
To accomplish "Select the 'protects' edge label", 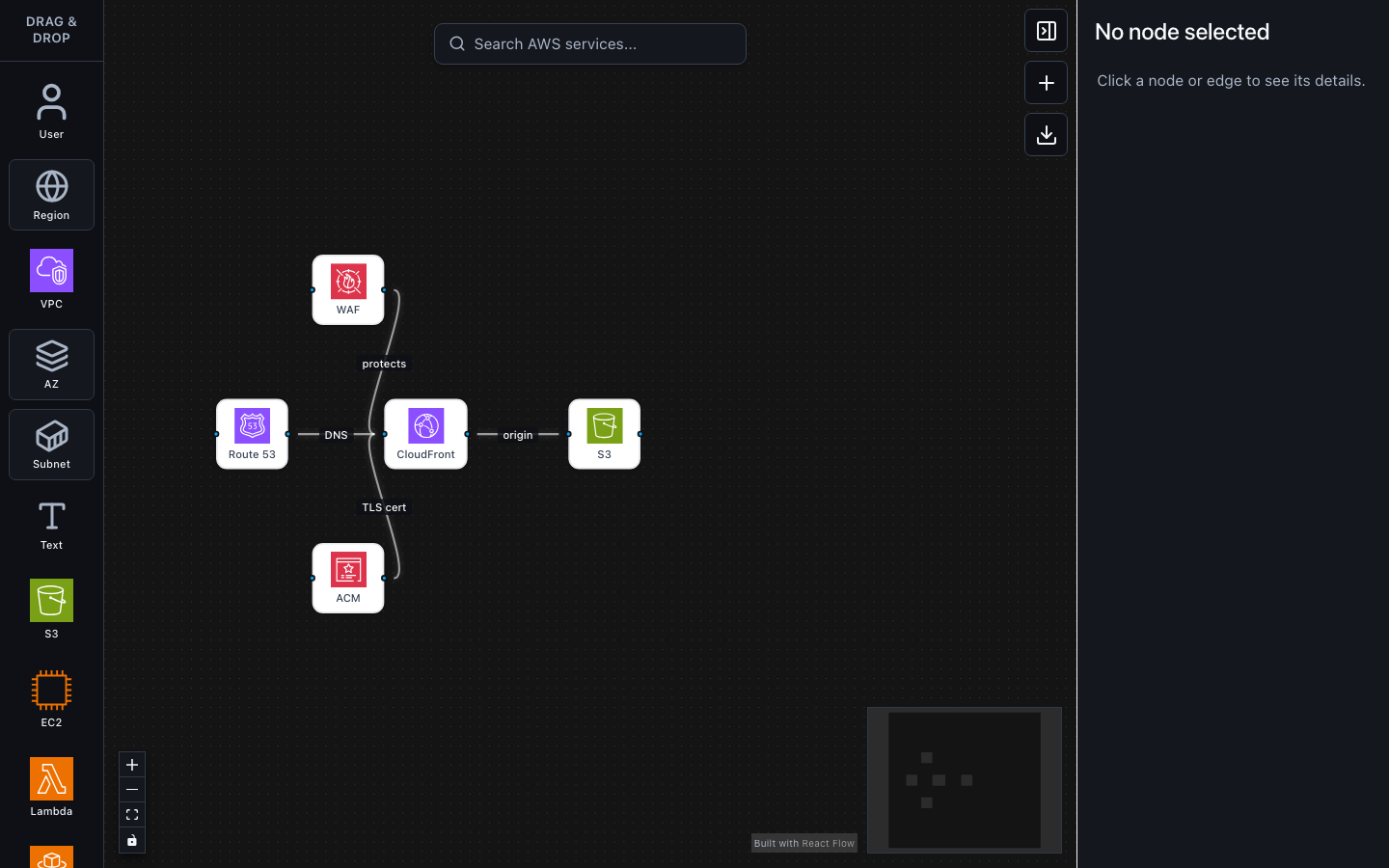I will pos(384,364).
